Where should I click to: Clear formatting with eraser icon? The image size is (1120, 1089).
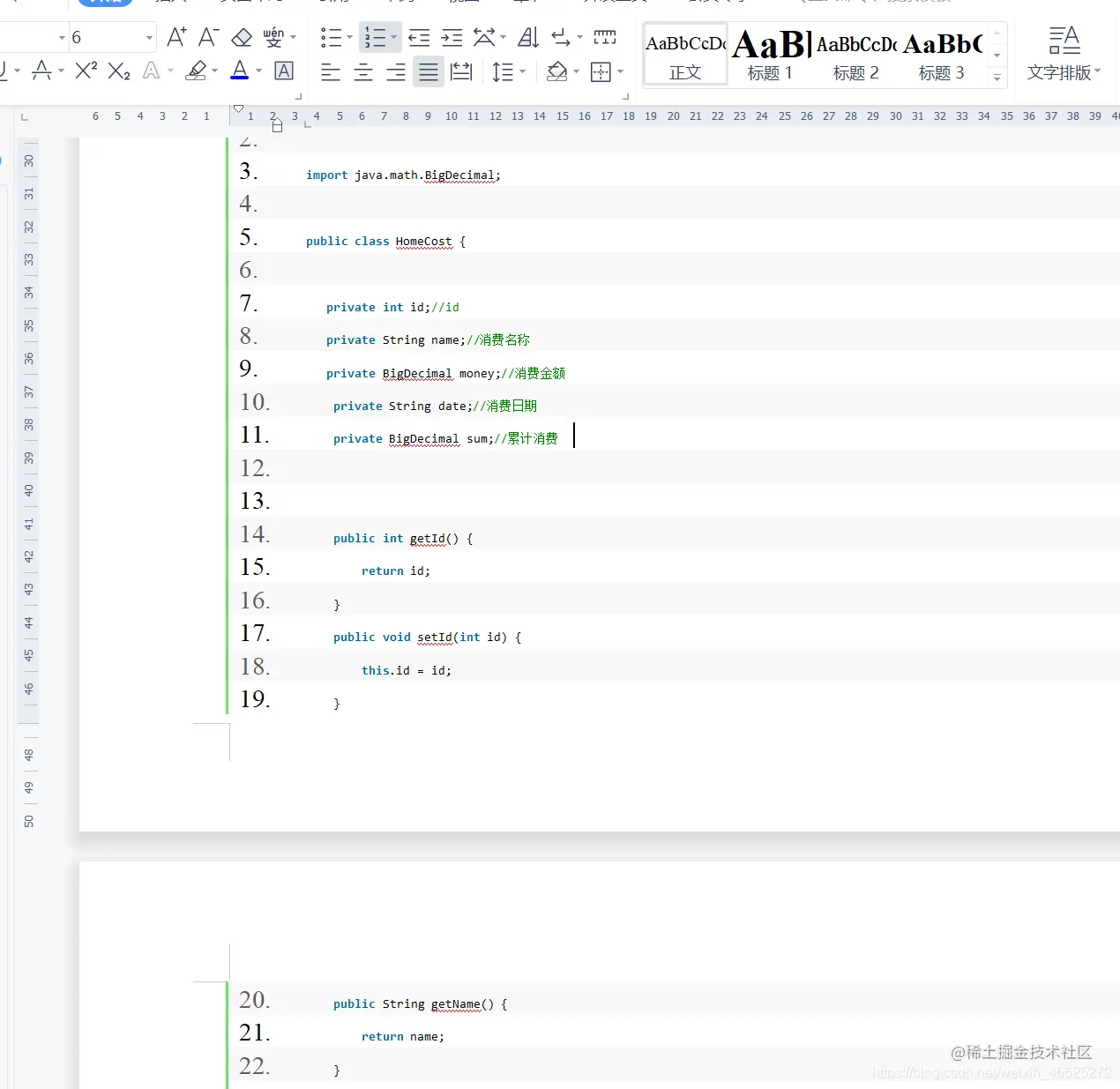(x=241, y=37)
